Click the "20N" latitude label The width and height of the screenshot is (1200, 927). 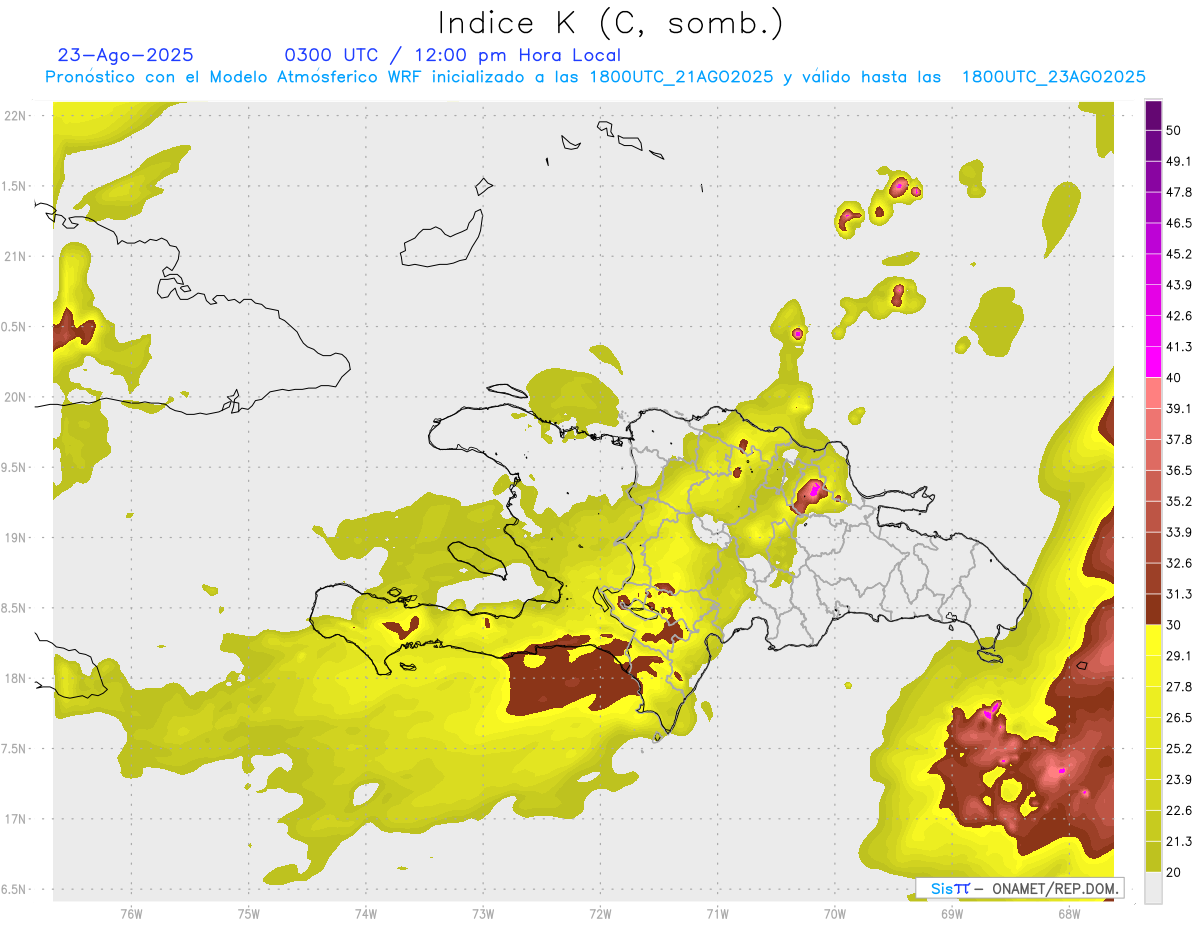point(15,397)
